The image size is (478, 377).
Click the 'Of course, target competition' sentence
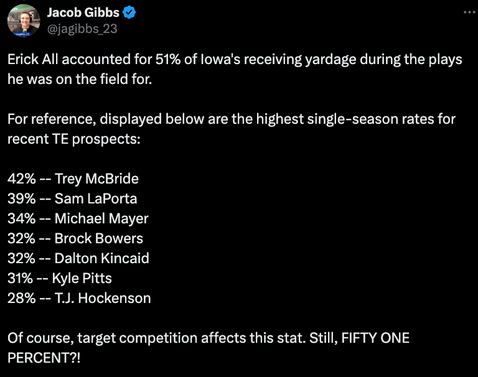tap(156, 338)
